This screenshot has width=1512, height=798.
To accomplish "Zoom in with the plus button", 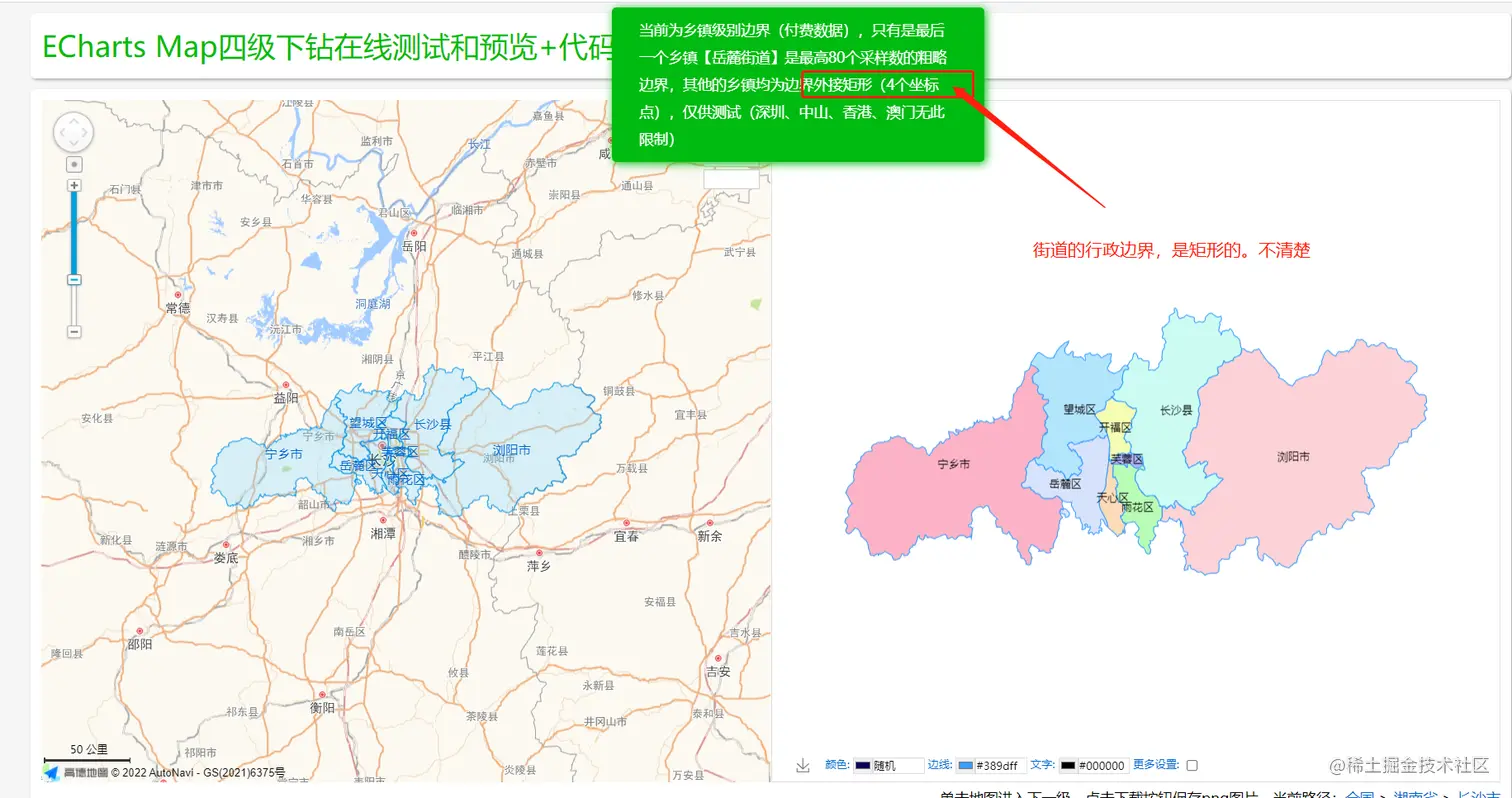I will click(x=74, y=185).
